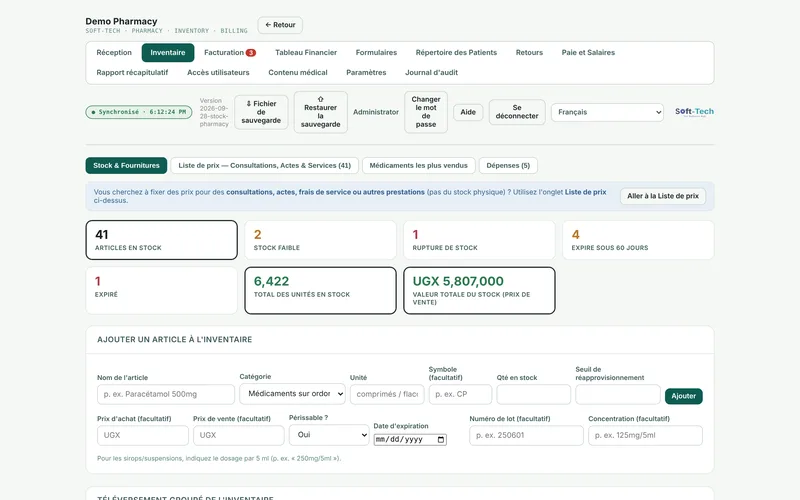Select the Expire sous 60 jours card

pos(638,240)
